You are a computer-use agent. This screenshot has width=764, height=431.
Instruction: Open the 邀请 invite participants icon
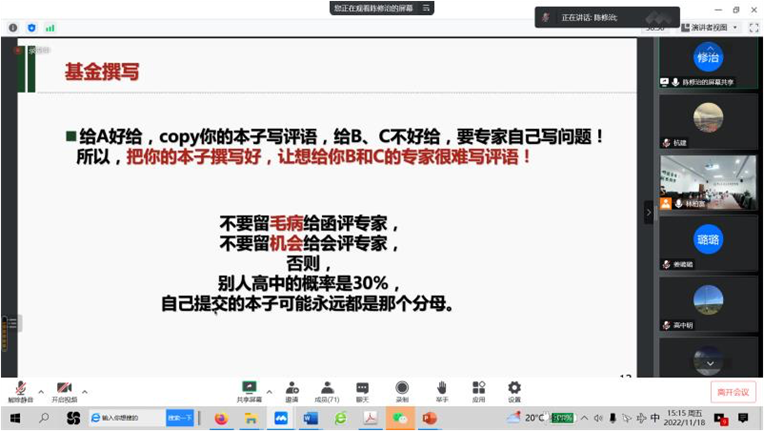[x=291, y=390]
